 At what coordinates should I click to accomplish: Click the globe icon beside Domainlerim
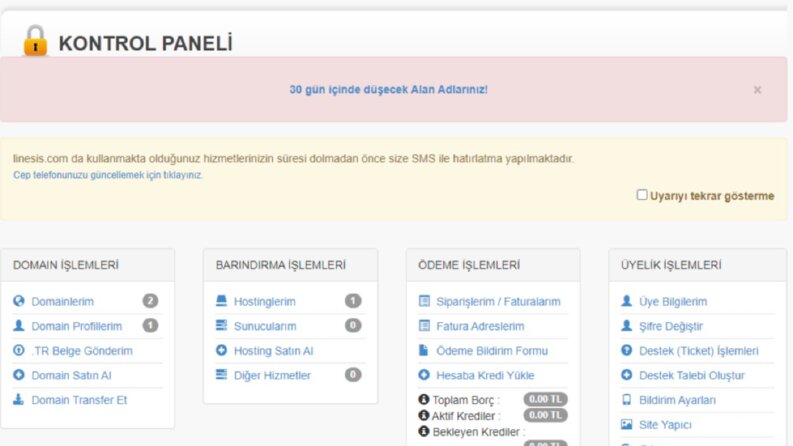coord(19,301)
